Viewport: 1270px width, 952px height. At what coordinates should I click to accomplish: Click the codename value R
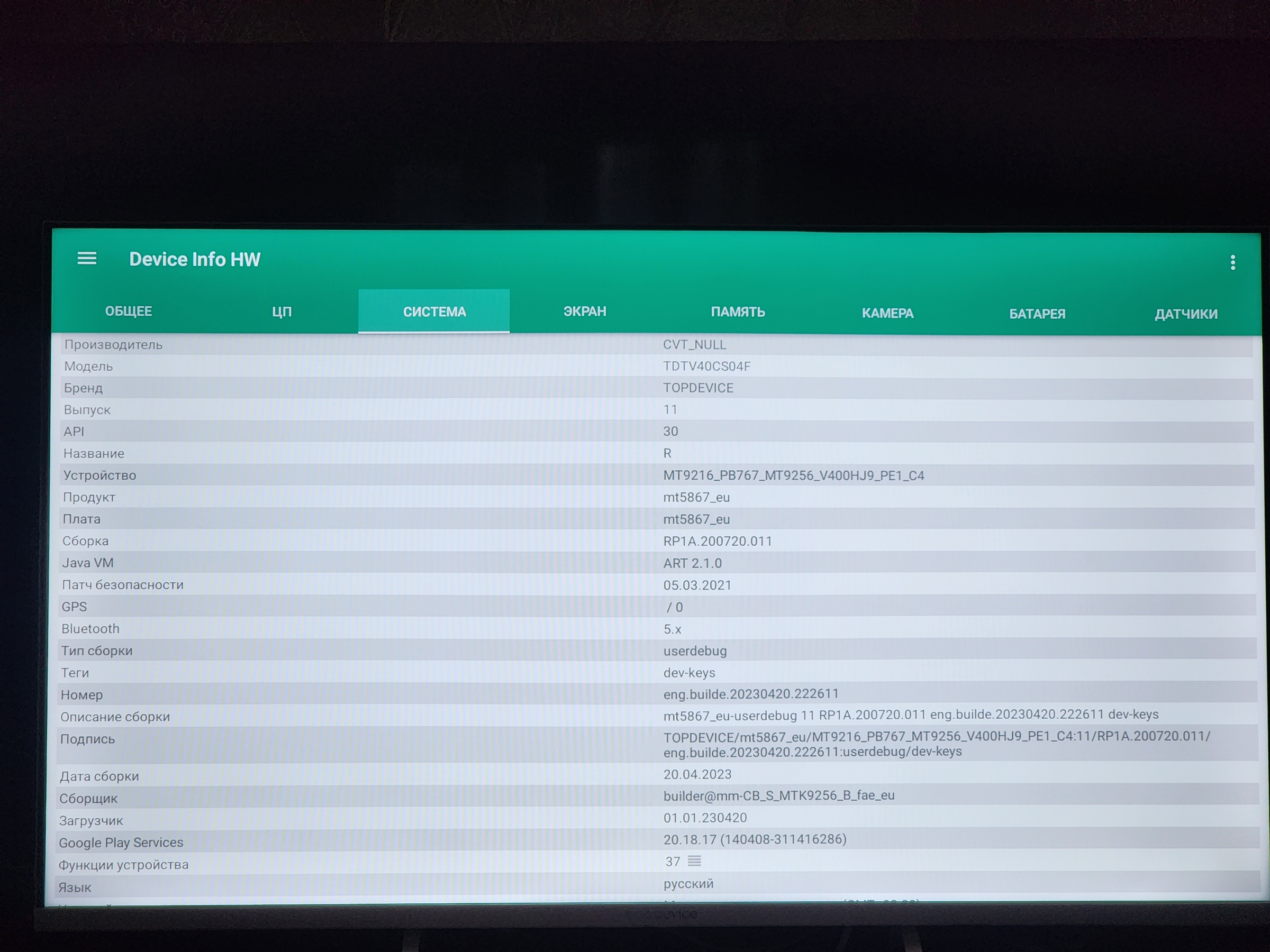pyautogui.click(x=667, y=453)
